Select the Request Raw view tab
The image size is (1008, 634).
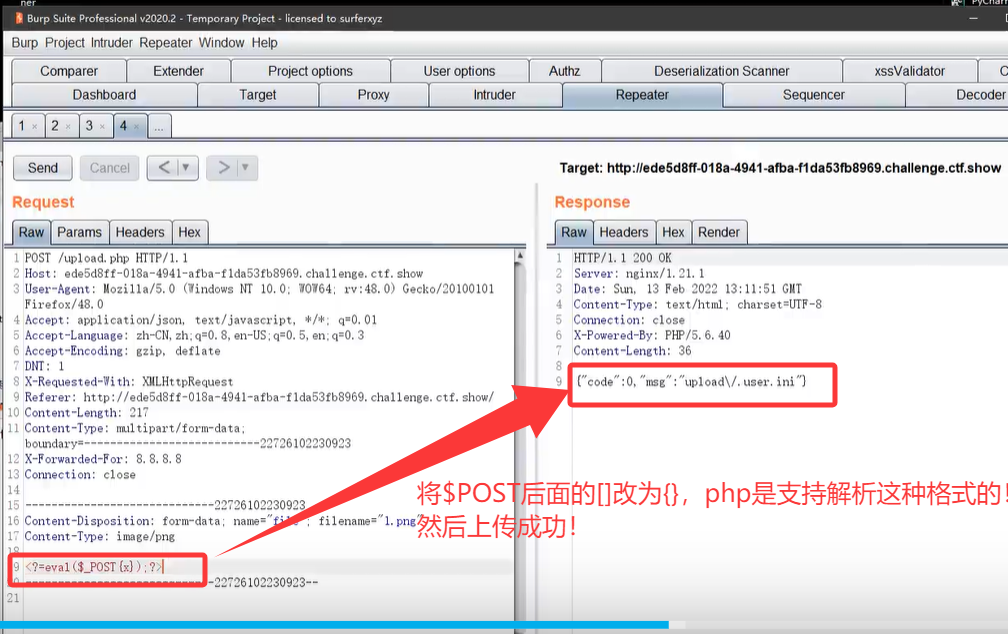31,232
